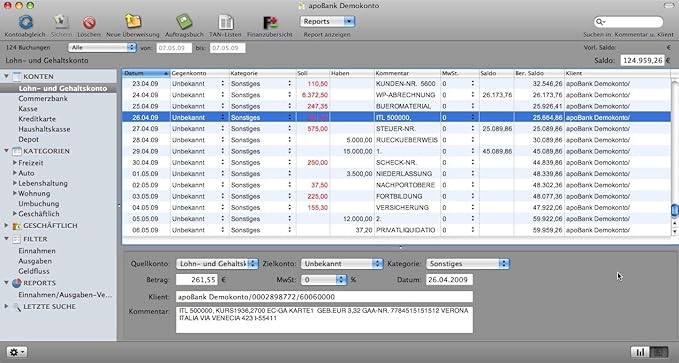Click the Klient column header
679x363 pixels.
tap(617, 73)
